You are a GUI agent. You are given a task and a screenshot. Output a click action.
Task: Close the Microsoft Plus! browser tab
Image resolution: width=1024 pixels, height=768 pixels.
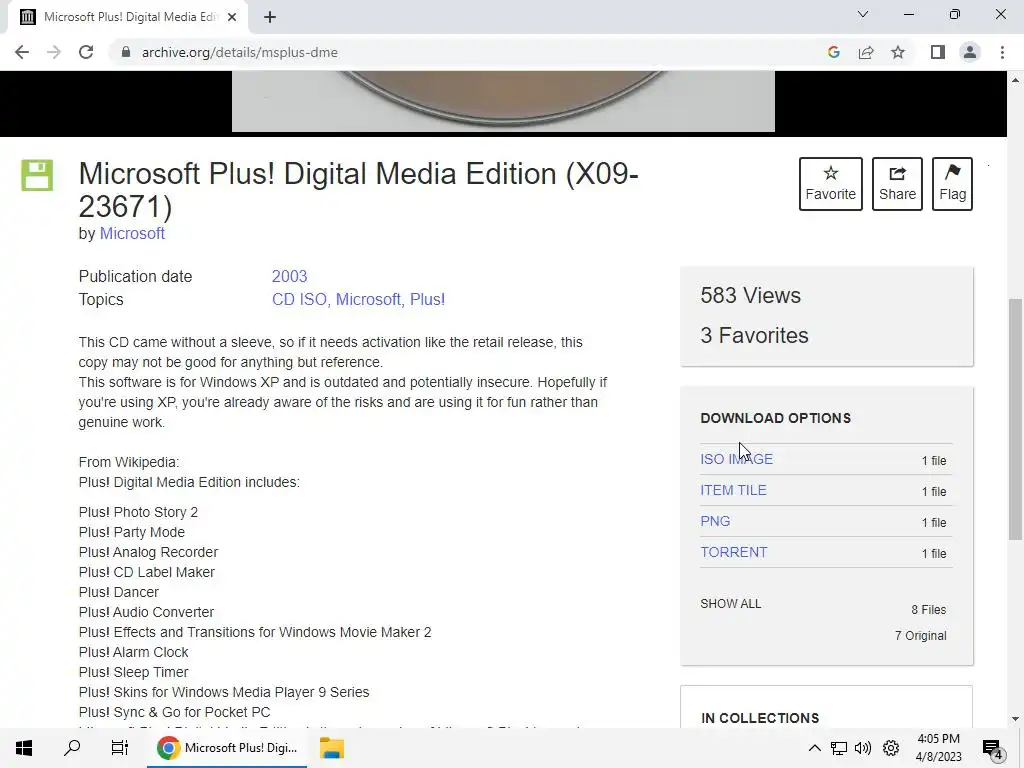[232, 18]
